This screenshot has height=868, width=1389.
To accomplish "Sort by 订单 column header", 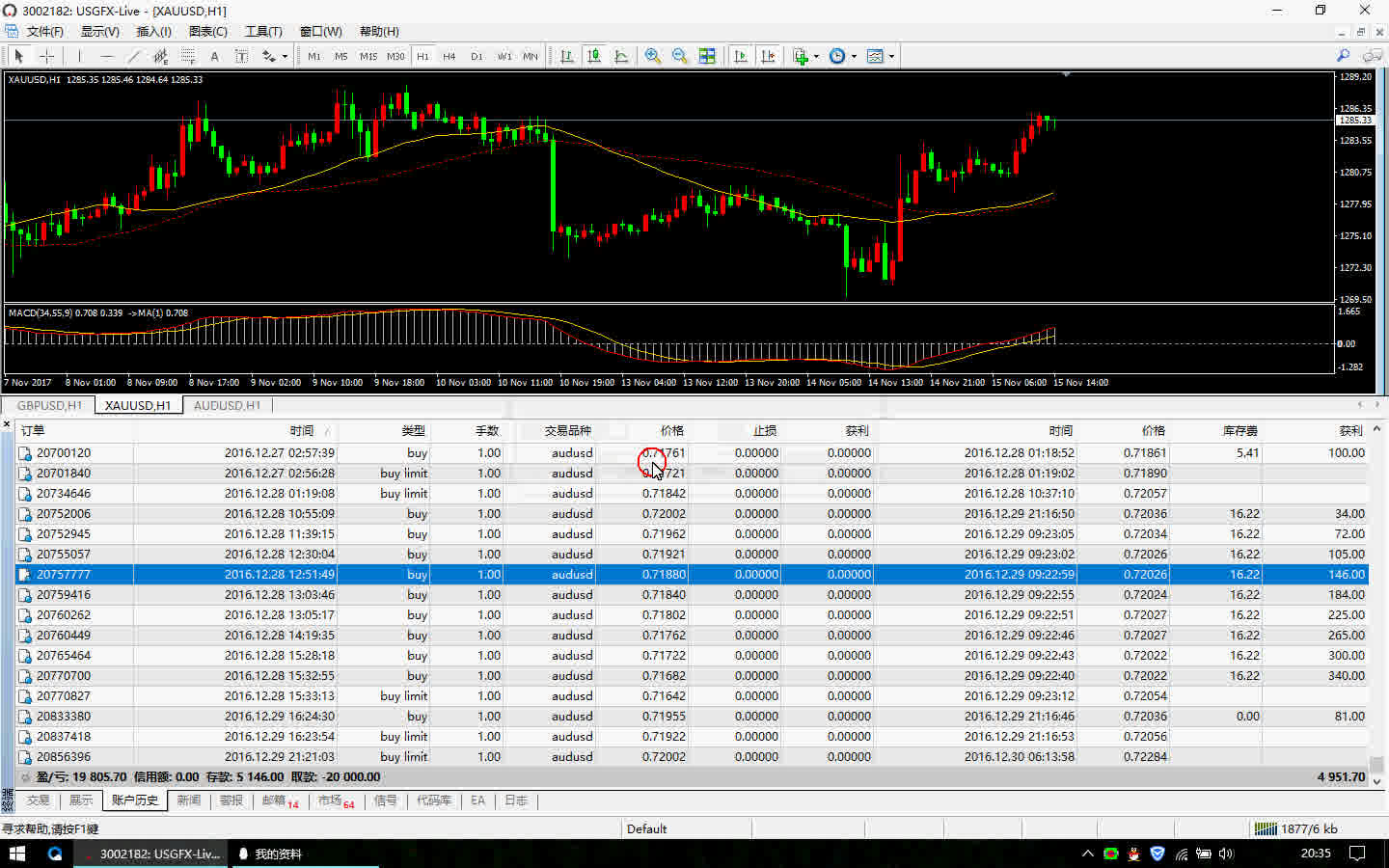I will coord(33,431).
